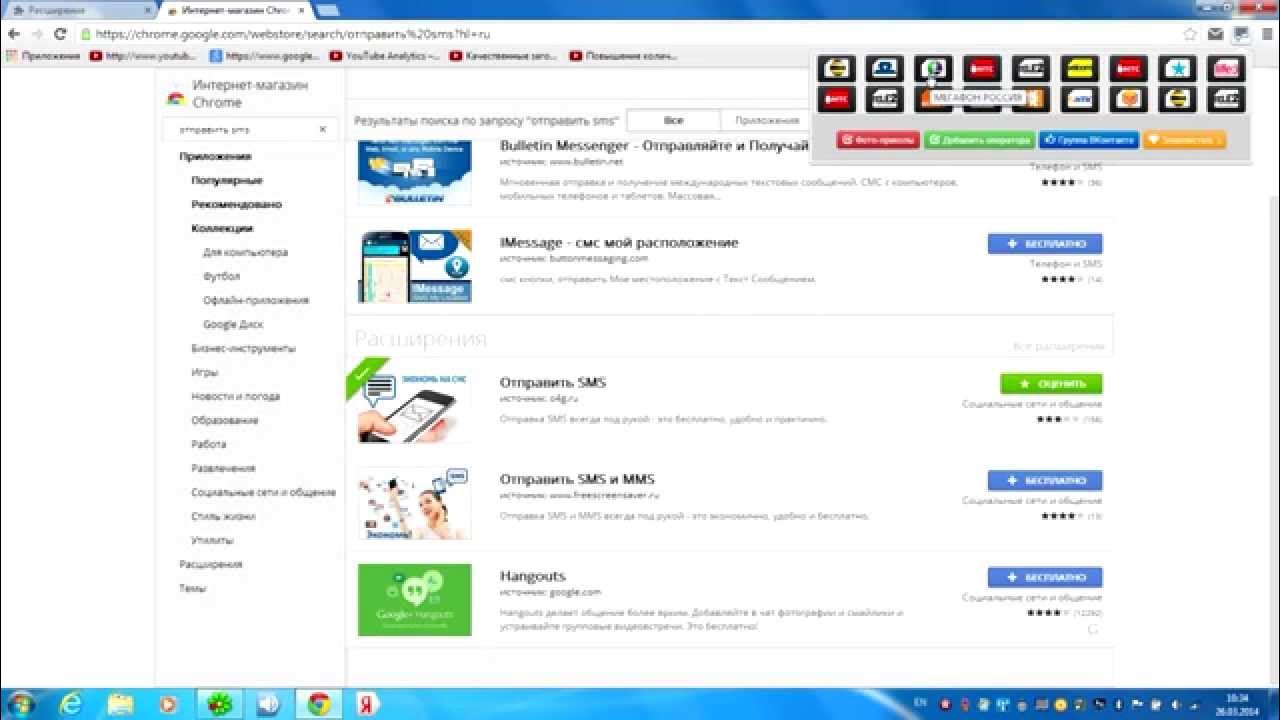
Task: Click ОЦЕНИТЬ for Отправить SMS extension
Action: 1051,383
